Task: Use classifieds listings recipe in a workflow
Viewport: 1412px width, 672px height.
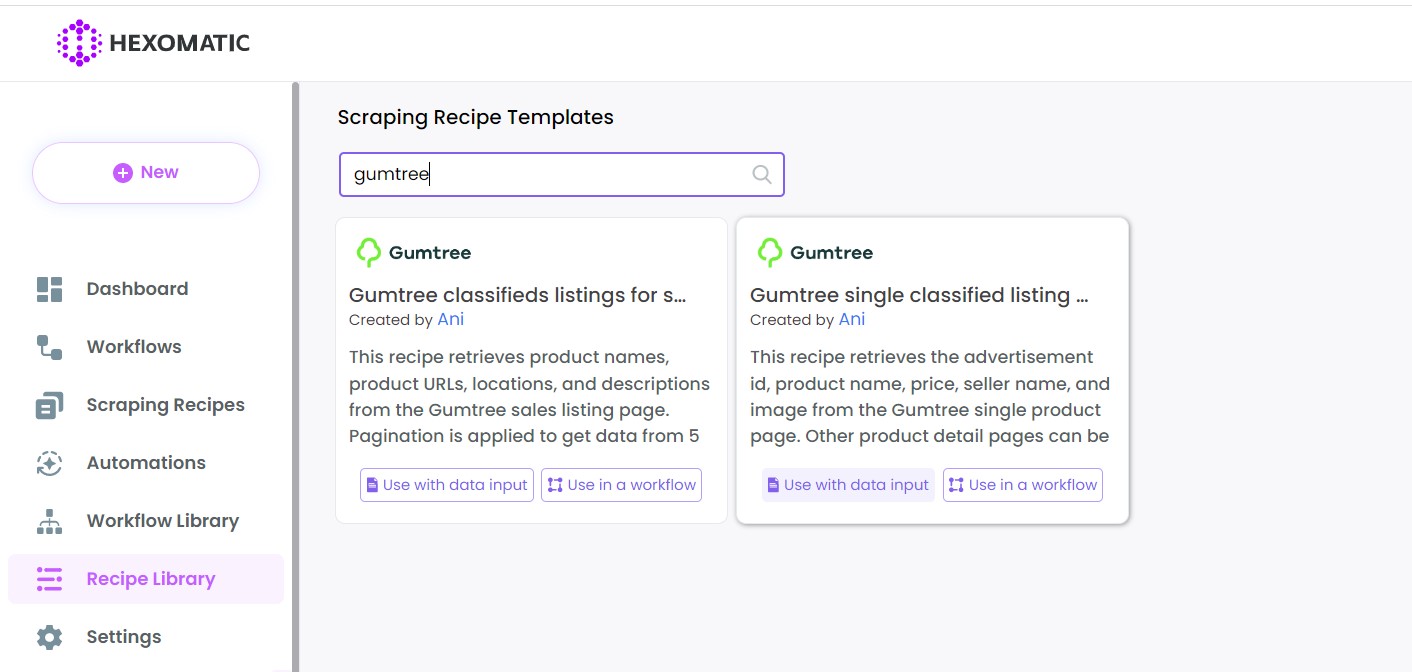Action: [621, 485]
